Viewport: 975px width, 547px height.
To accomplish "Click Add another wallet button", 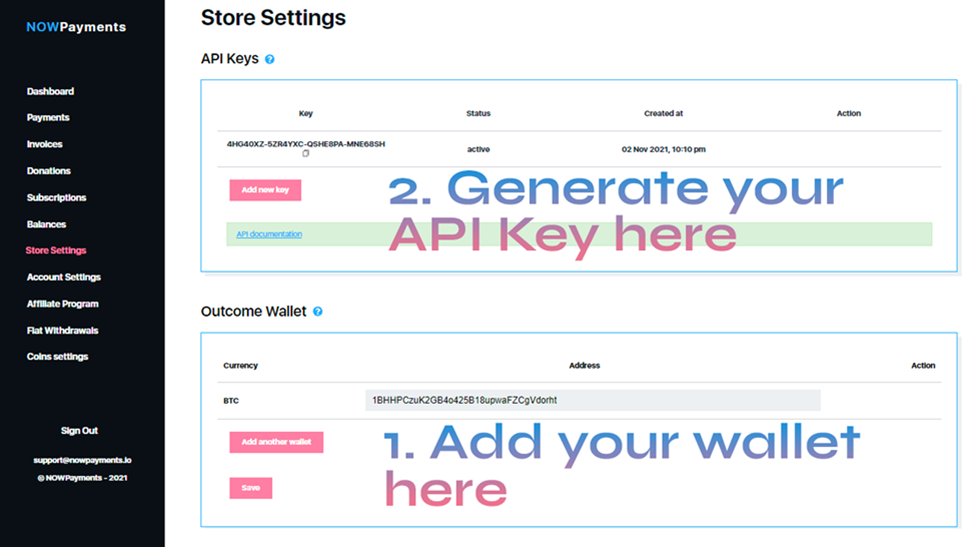I will coord(276,442).
